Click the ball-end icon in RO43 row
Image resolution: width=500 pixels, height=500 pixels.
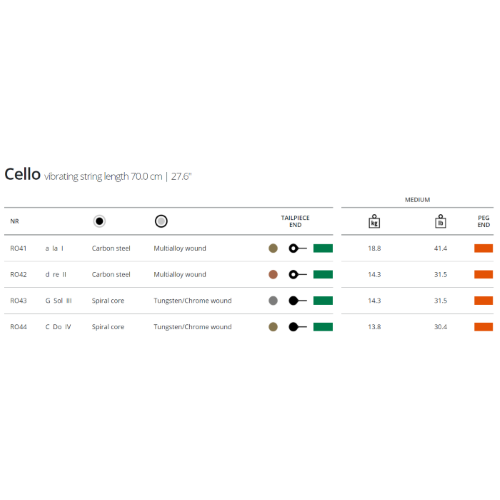point(298,301)
